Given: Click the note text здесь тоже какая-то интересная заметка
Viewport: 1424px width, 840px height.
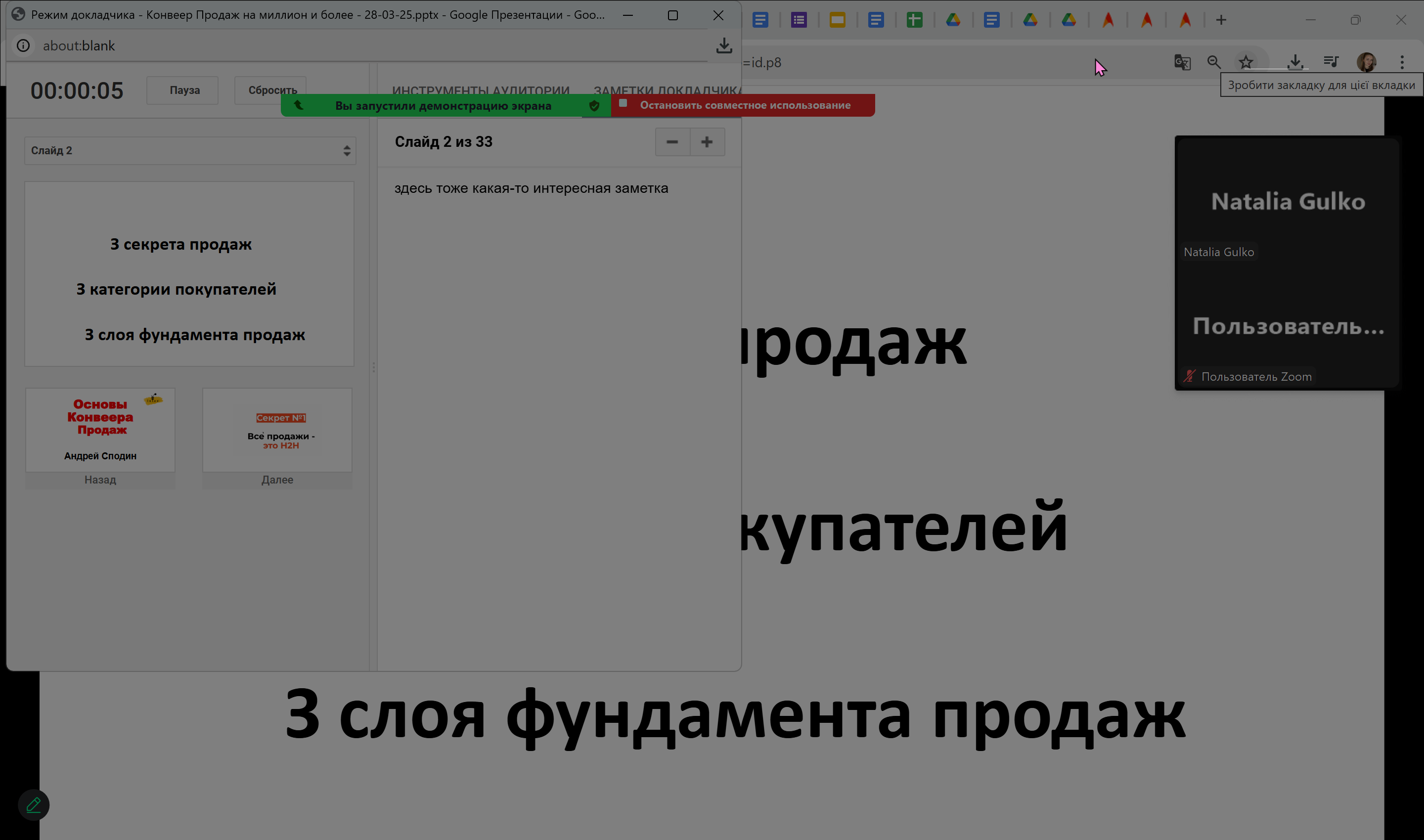Looking at the screenshot, I should tap(532, 188).
